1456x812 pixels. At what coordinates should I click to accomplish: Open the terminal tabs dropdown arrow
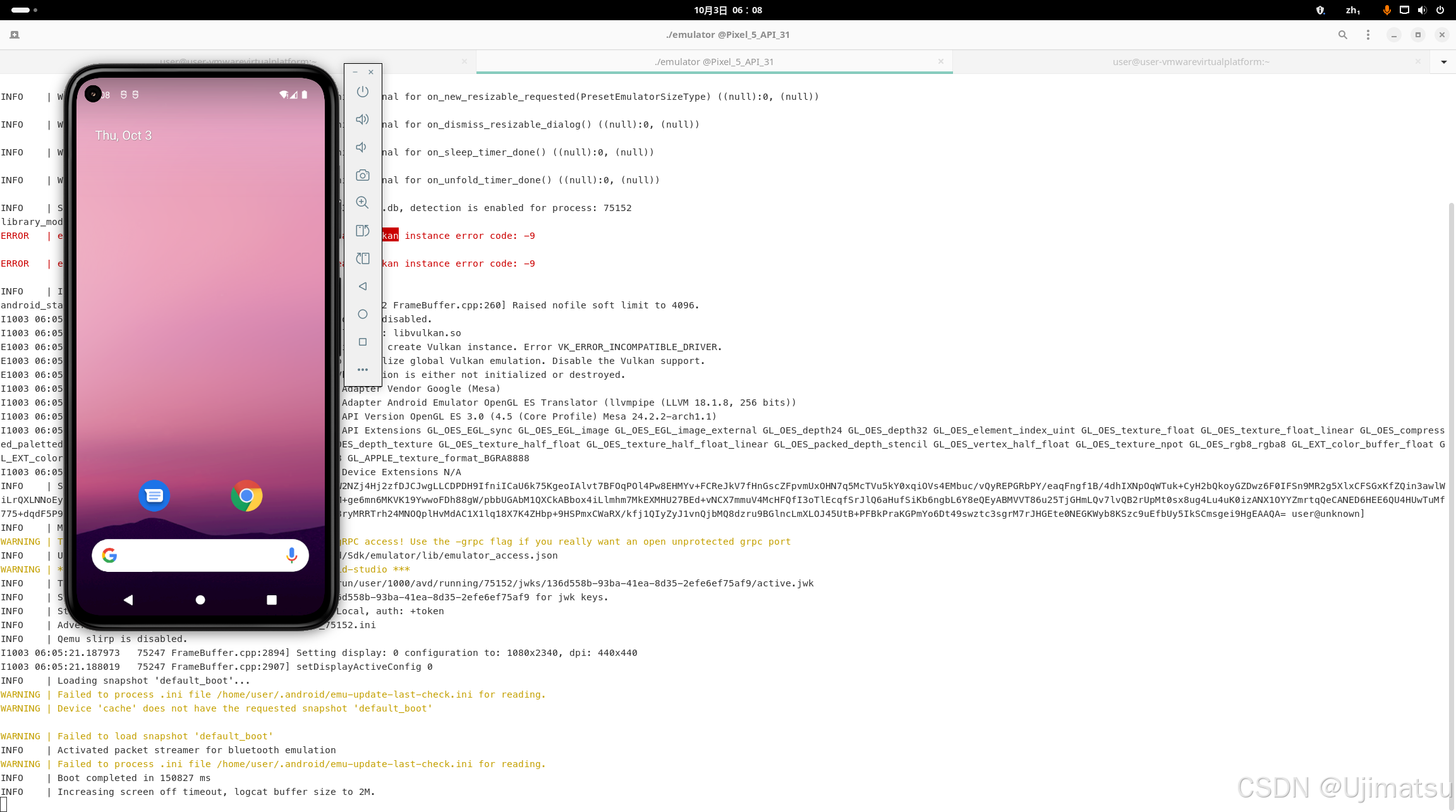coord(1443,62)
